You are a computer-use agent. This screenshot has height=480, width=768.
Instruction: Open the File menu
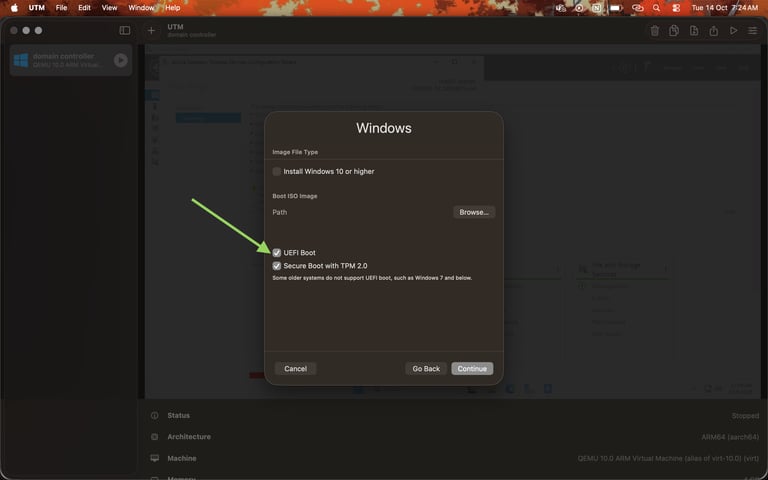[x=61, y=8]
